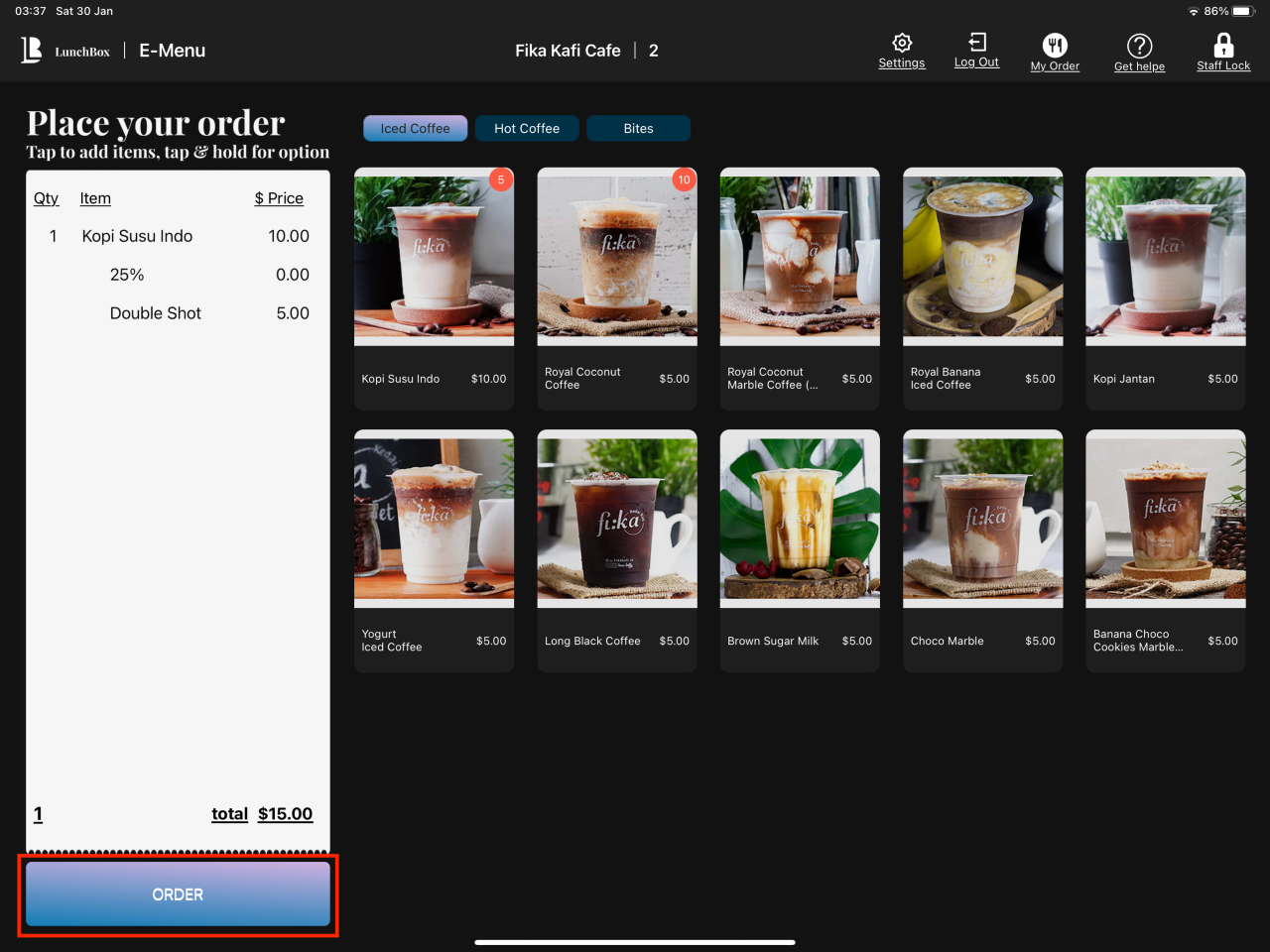Tap the red 5 badge on Kopi Susu Indo

point(501,179)
